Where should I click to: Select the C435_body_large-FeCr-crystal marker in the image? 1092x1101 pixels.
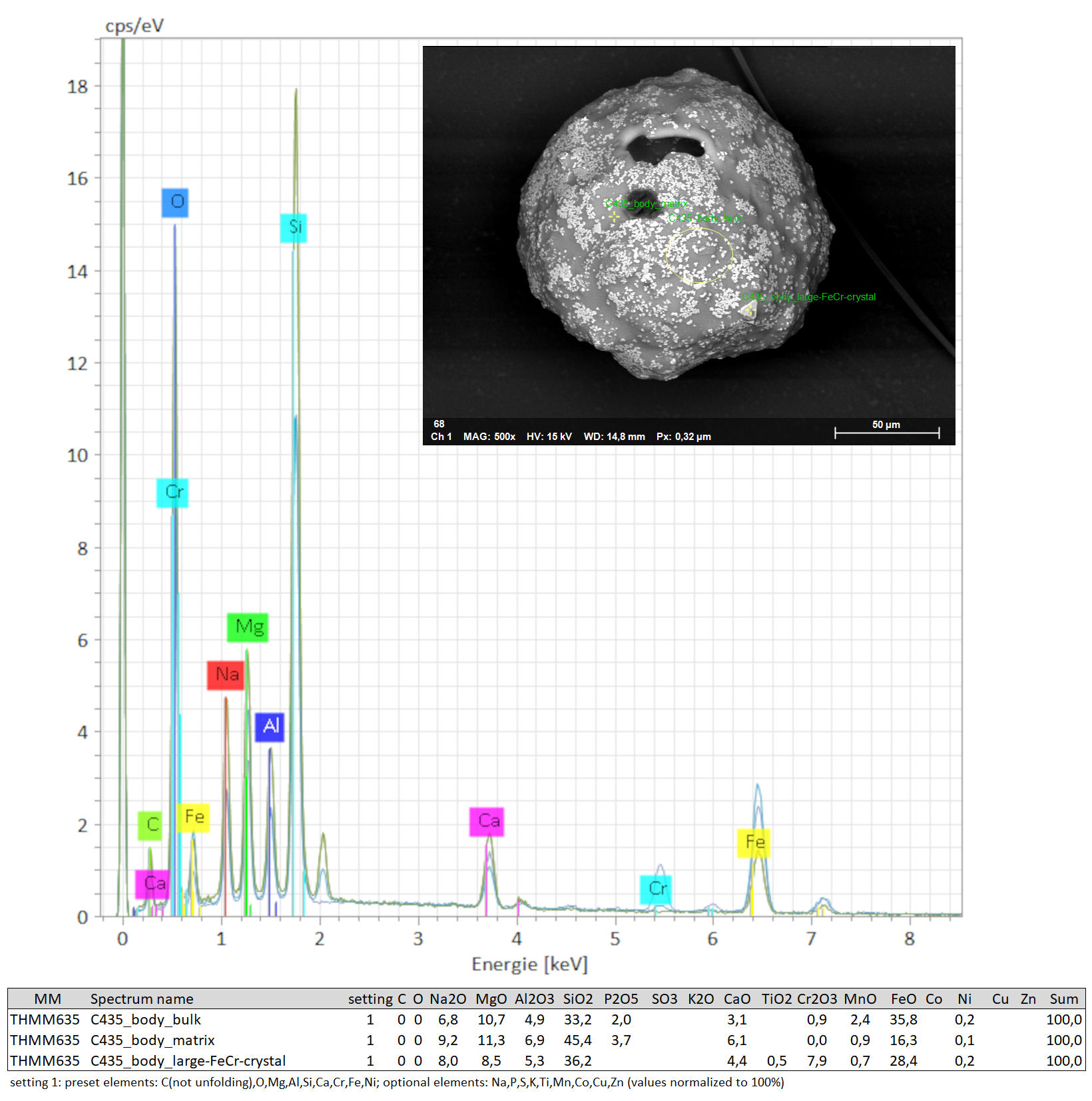[x=750, y=310]
